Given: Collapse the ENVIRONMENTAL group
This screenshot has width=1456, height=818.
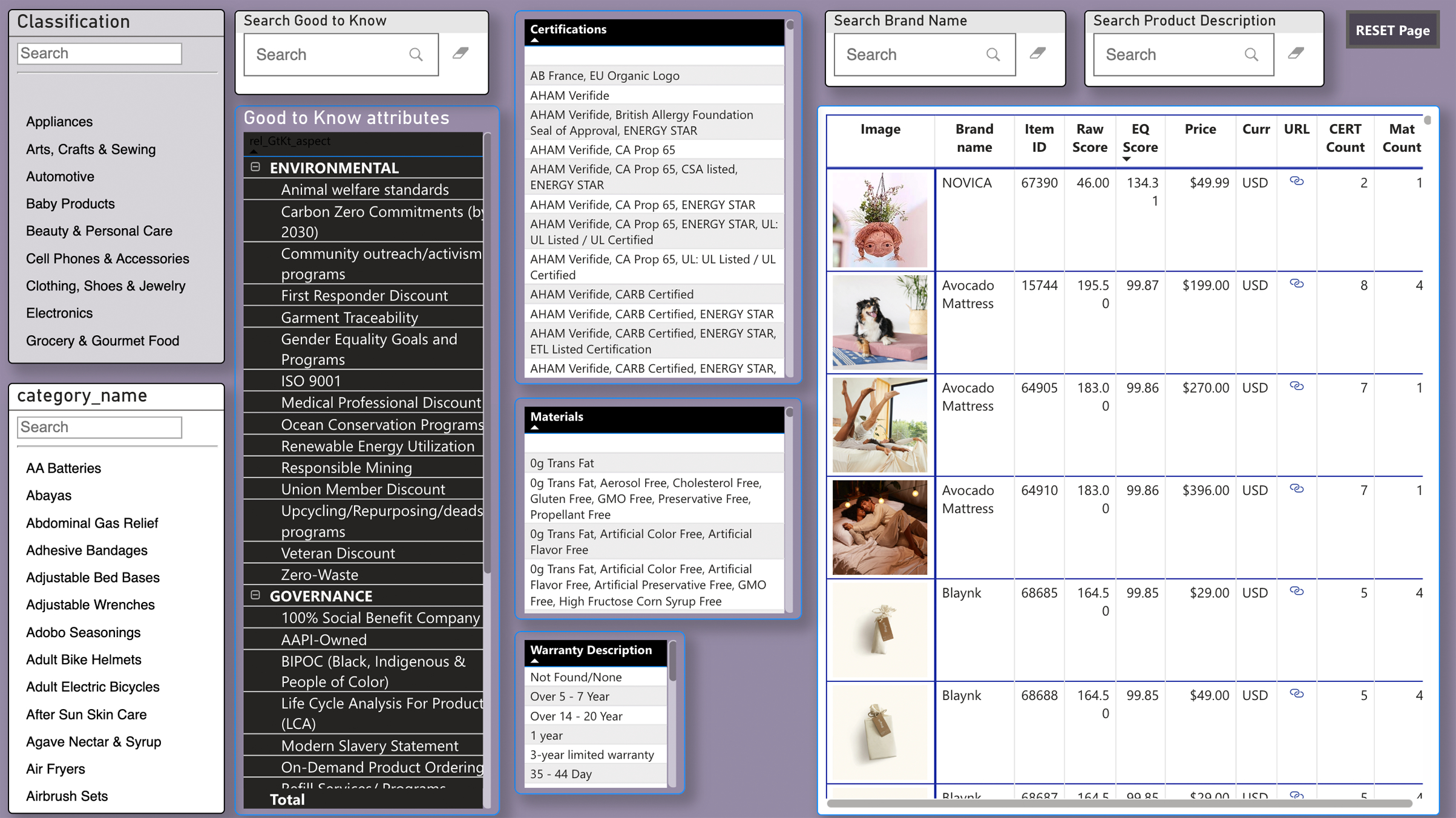Looking at the screenshot, I should pyautogui.click(x=255, y=167).
